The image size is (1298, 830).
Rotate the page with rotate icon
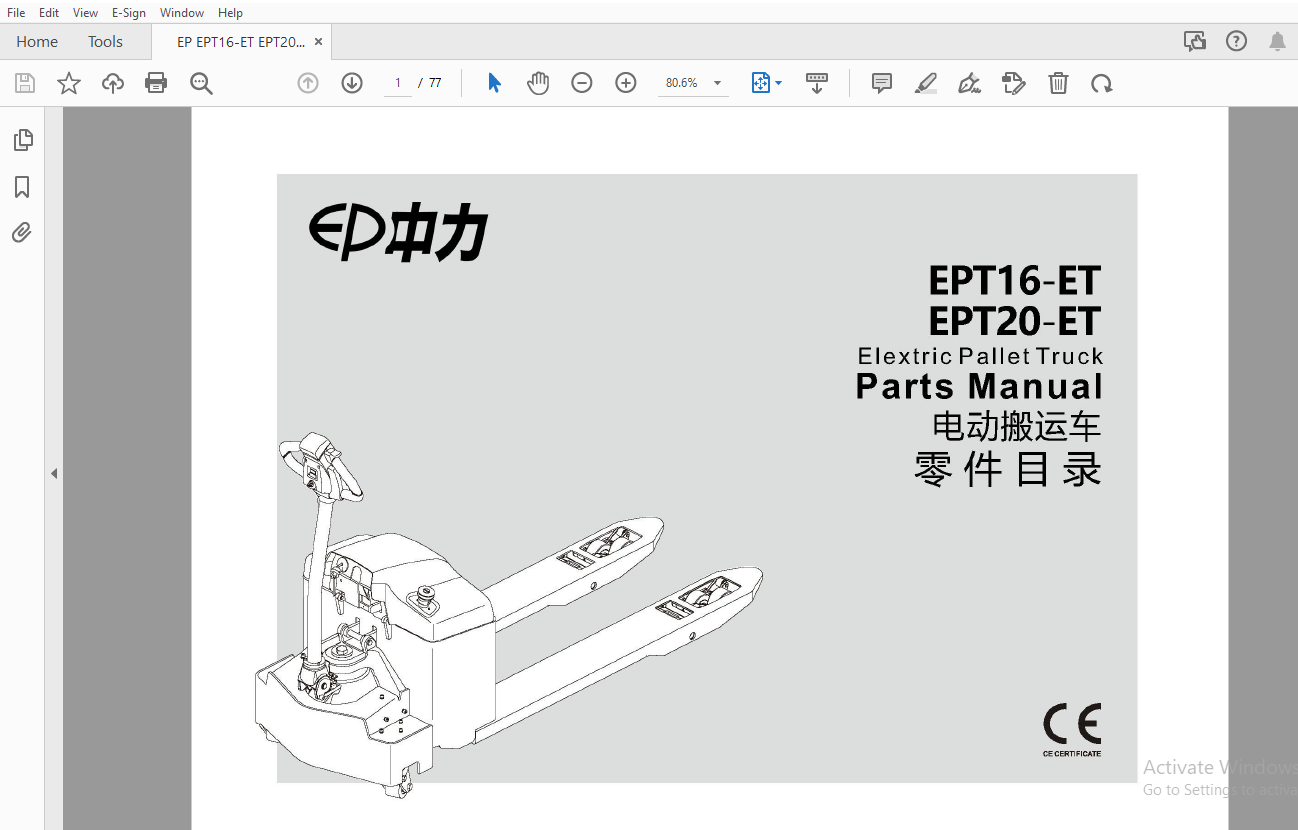[1102, 83]
